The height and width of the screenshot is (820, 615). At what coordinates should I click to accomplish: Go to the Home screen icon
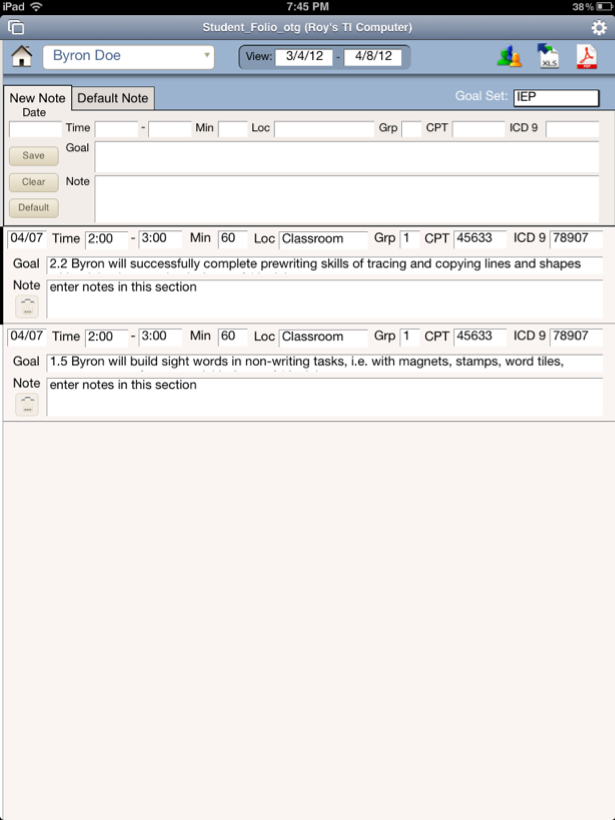tap(20, 57)
